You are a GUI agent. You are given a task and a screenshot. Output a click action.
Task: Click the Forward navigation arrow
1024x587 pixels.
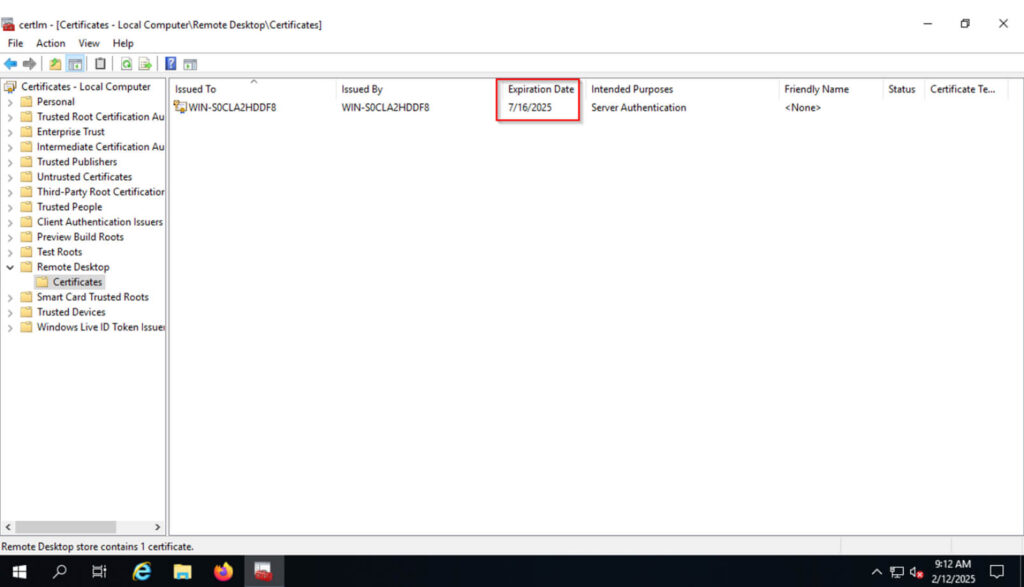28,63
